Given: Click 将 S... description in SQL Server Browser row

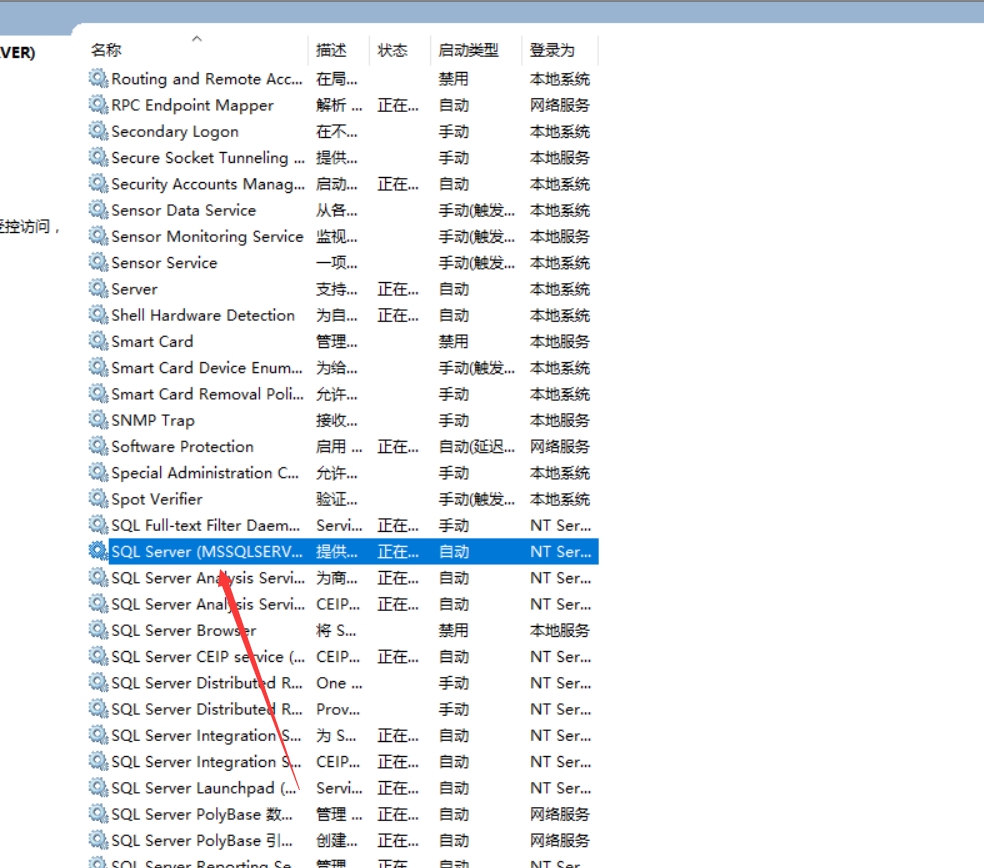Looking at the screenshot, I should click(x=336, y=631).
